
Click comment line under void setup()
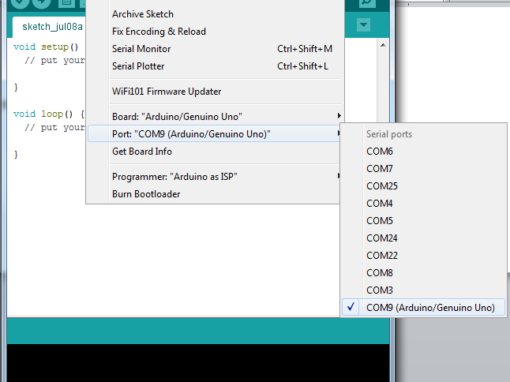pos(55,61)
